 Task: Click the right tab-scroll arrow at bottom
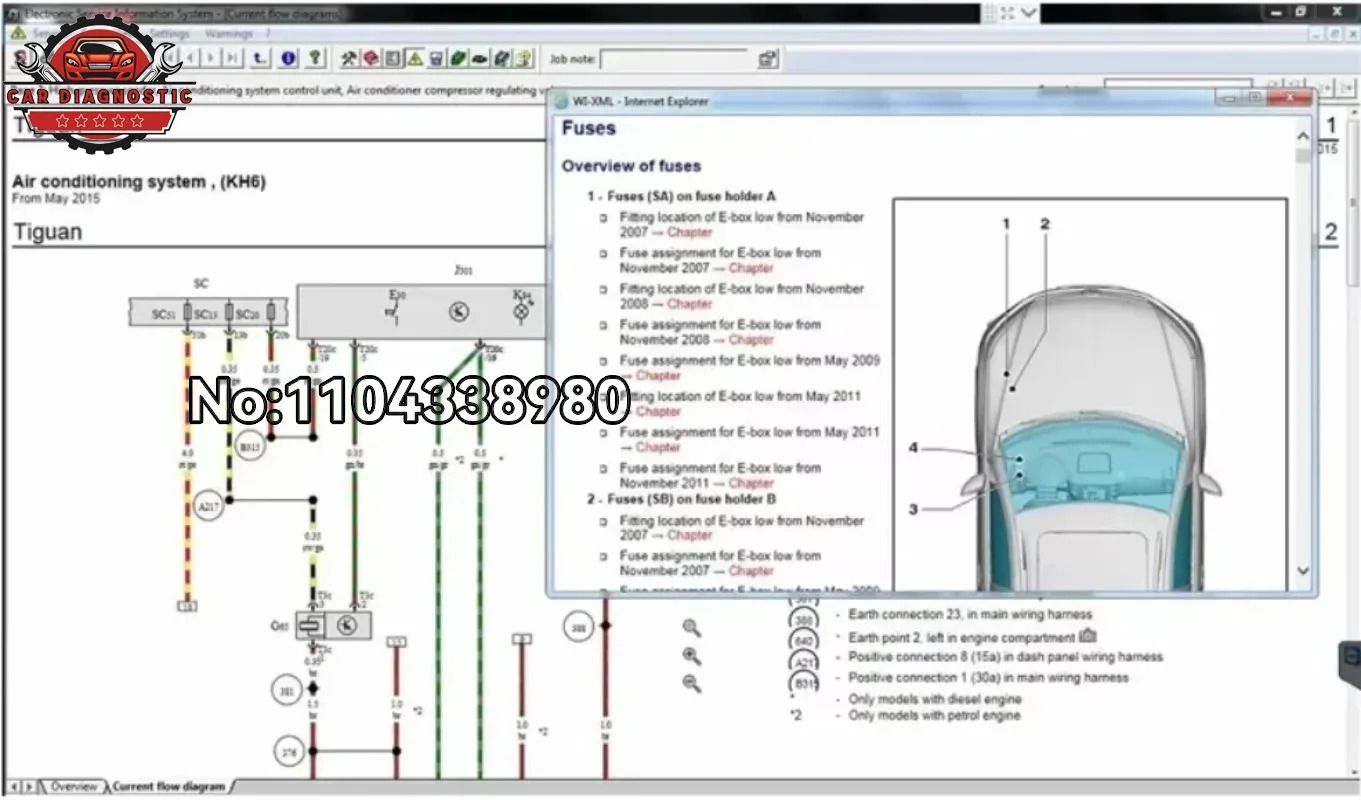(28, 787)
